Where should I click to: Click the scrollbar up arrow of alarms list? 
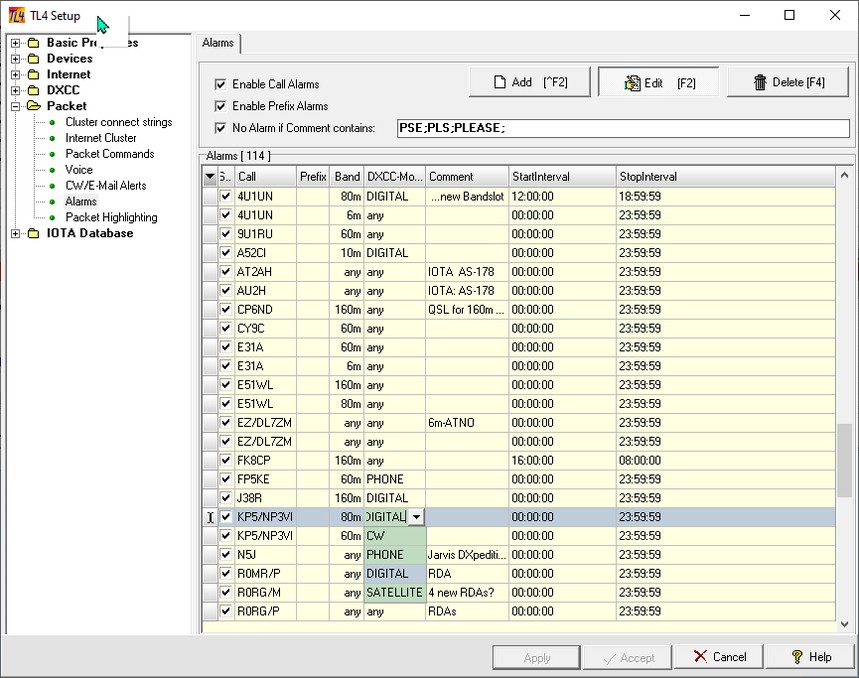tap(844, 175)
